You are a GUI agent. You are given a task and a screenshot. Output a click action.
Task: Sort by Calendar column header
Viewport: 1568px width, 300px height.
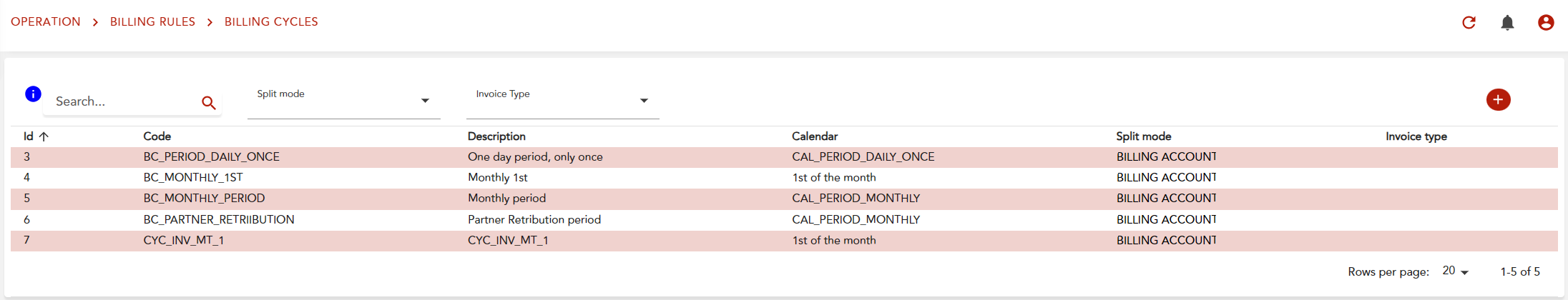tap(814, 136)
